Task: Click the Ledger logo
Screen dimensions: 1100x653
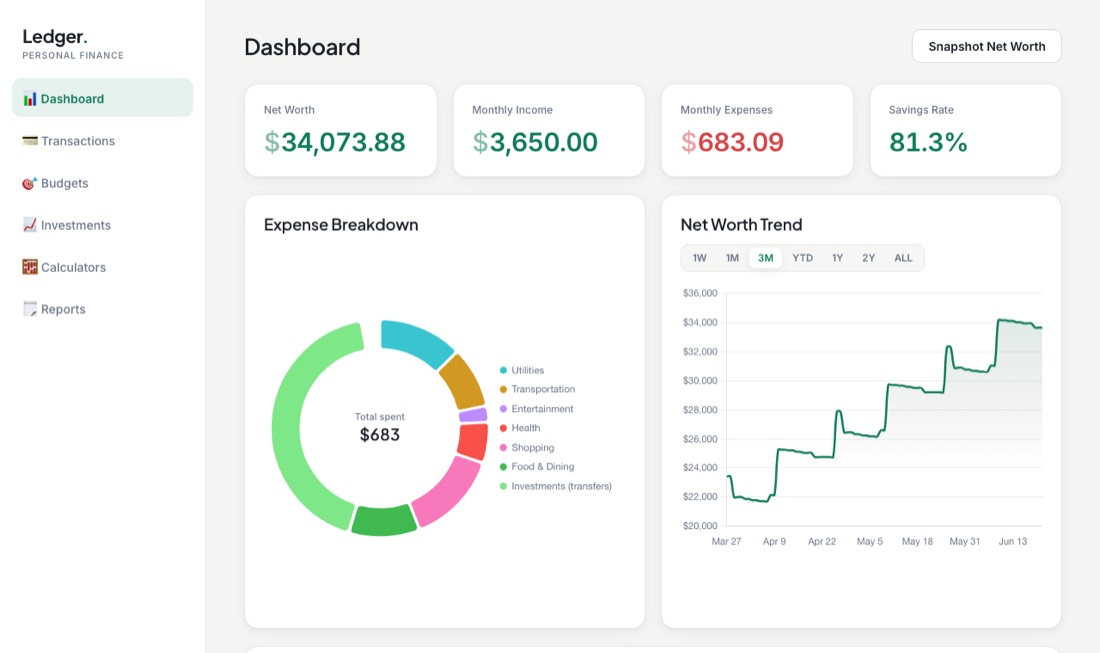Action: pos(55,36)
